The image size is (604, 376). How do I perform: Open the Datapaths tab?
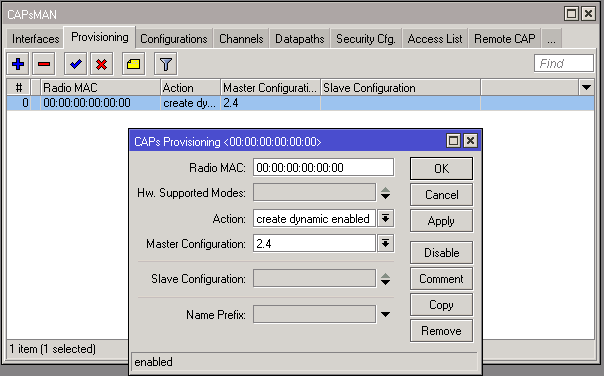(x=300, y=39)
